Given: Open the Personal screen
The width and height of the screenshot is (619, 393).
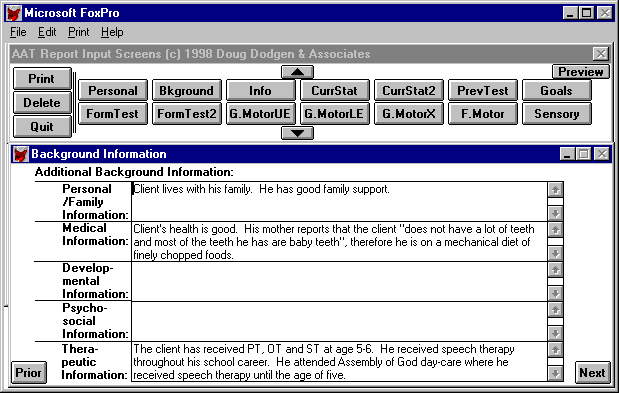Looking at the screenshot, I should pyautogui.click(x=113, y=90).
